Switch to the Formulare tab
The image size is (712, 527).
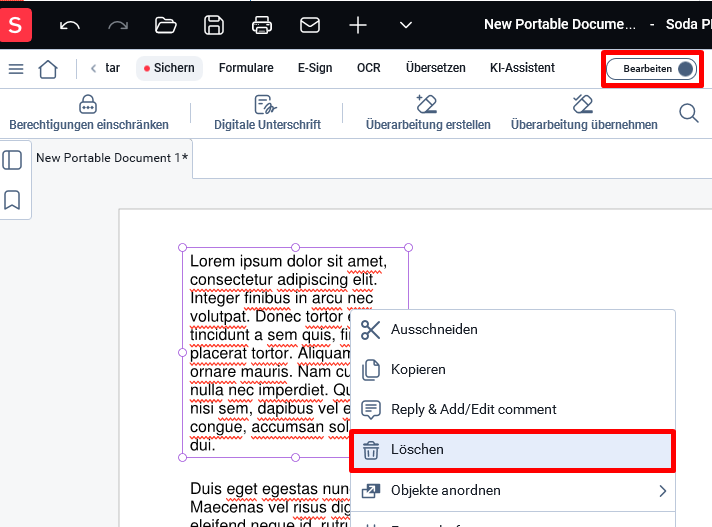tap(246, 68)
